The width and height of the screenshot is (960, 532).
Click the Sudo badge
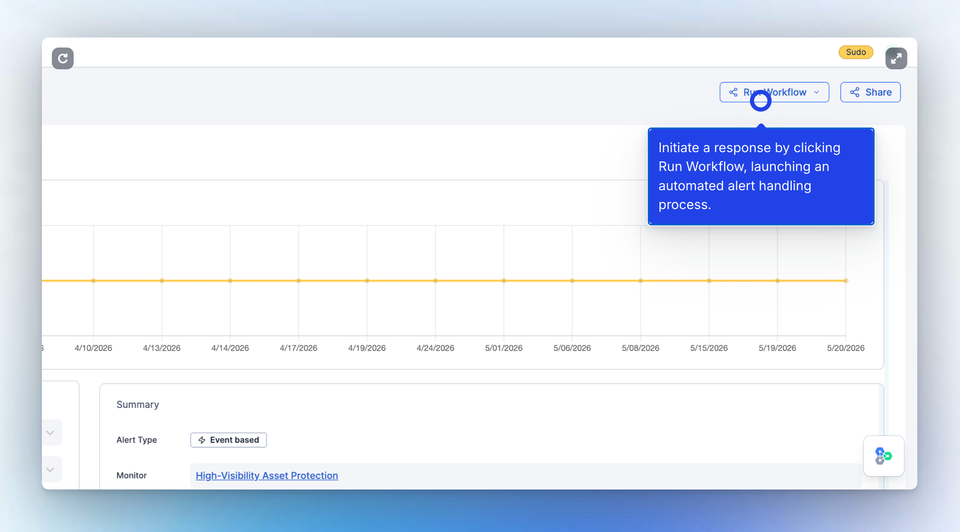(x=855, y=52)
